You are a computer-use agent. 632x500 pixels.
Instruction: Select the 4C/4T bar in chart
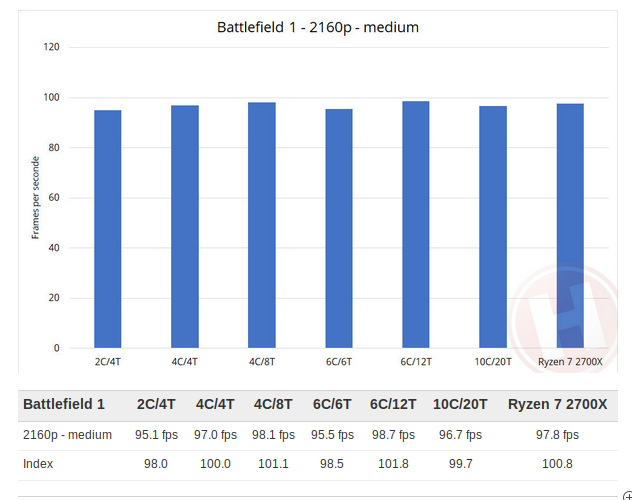[x=185, y=226]
